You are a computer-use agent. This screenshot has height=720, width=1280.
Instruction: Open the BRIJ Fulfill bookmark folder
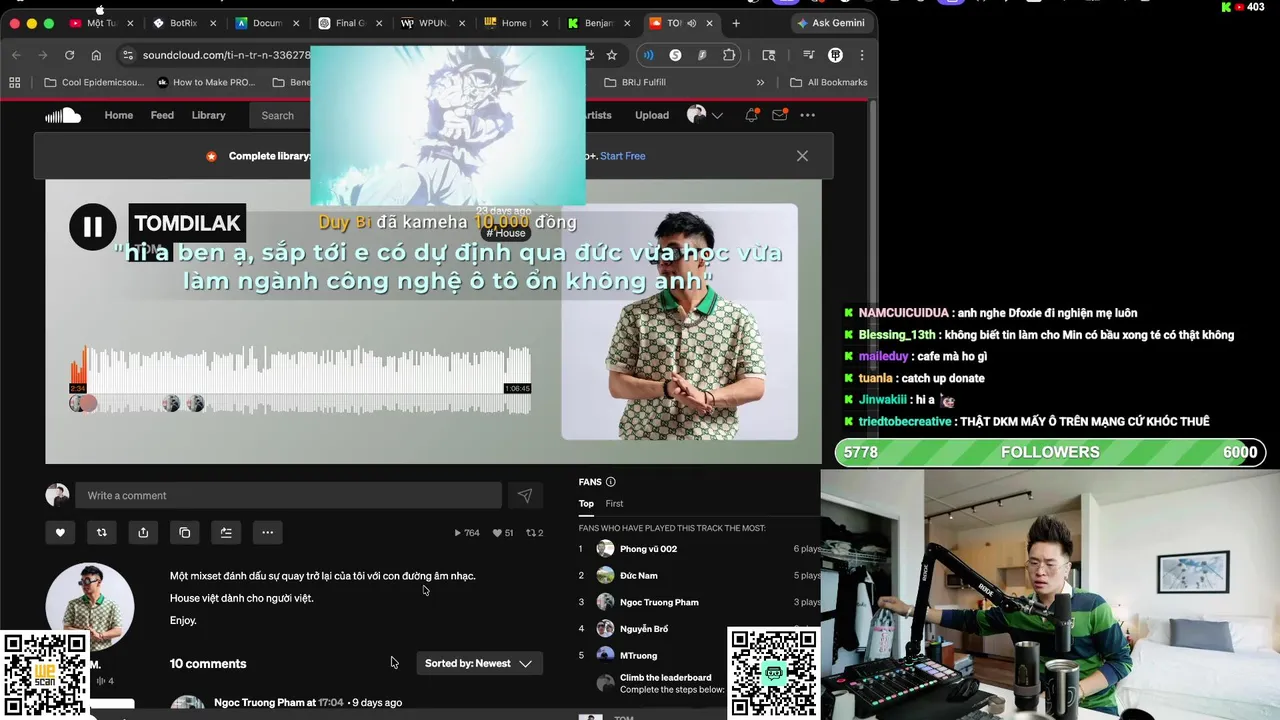(x=635, y=83)
